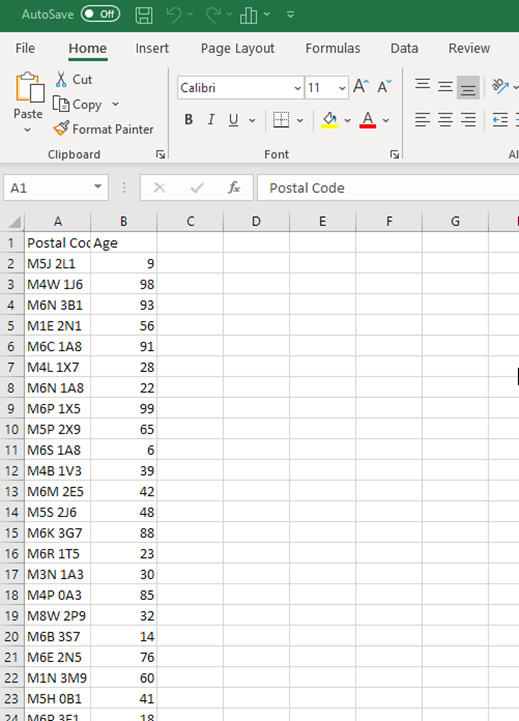Click the Align Right icon
Viewport: 519px width, 721px height.
click(x=468, y=120)
